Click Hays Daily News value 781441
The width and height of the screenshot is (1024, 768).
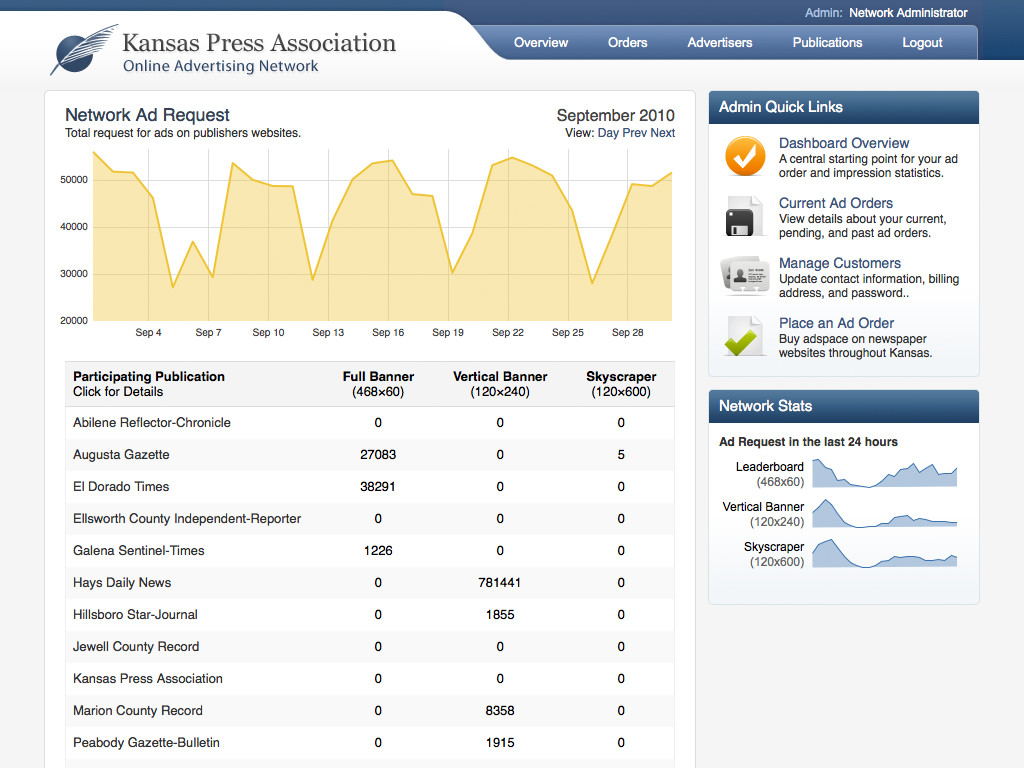point(500,583)
